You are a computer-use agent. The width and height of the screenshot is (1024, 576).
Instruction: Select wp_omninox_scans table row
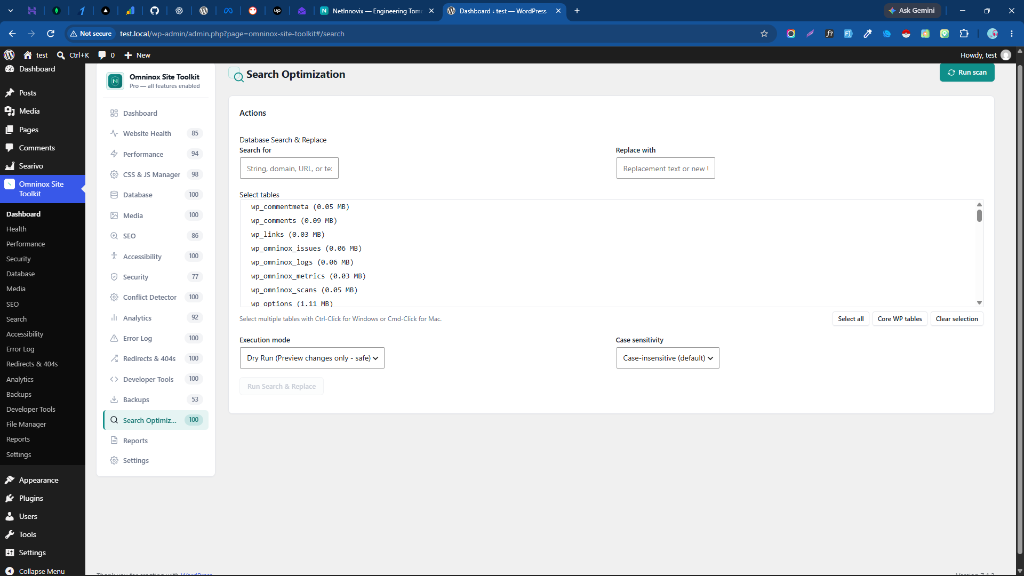click(x=304, y=290)
